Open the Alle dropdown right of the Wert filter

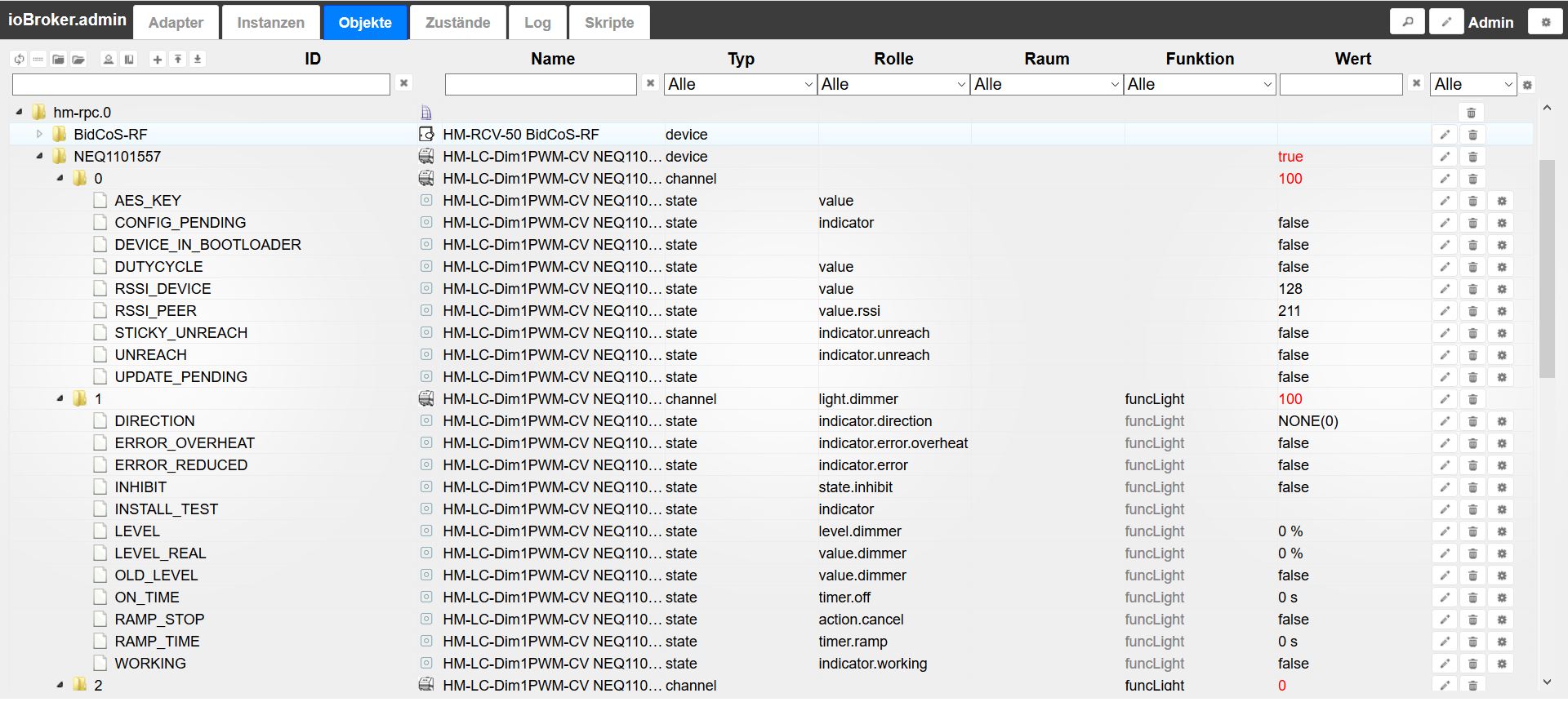click(x=1474, y=84)
